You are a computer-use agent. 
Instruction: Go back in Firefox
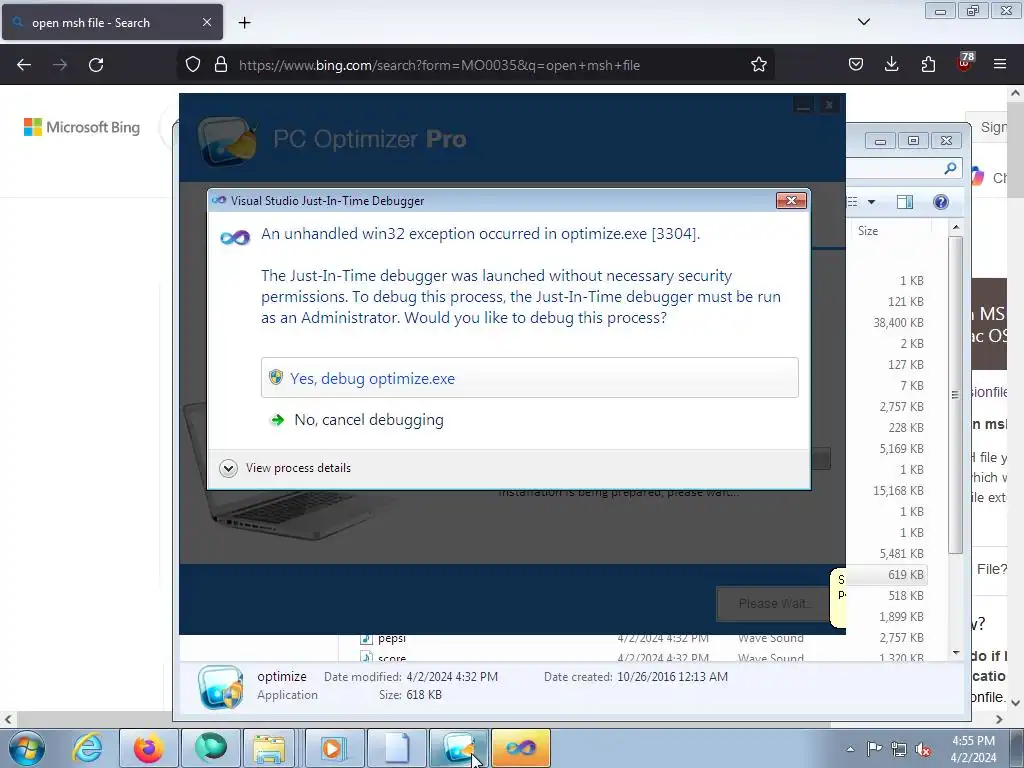[24, 65]
